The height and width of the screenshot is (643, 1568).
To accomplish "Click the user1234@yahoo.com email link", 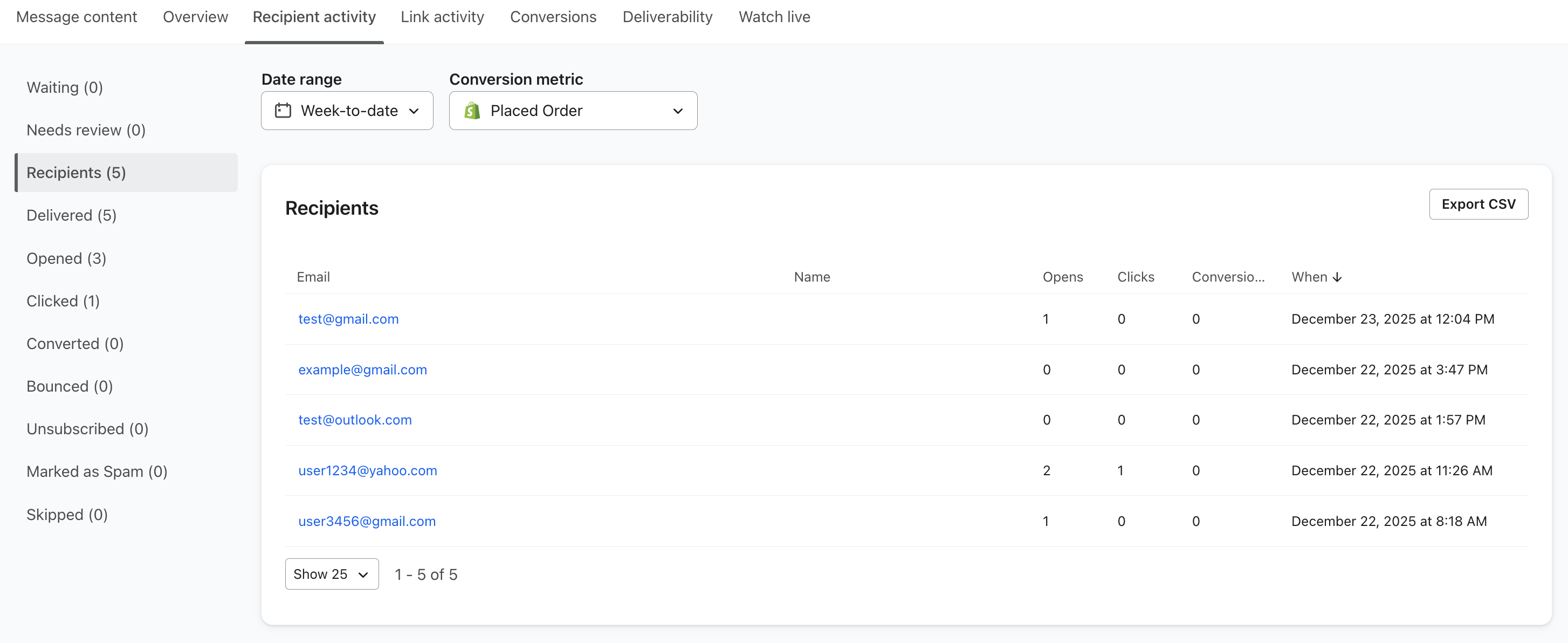I will [x=367, y=470].
